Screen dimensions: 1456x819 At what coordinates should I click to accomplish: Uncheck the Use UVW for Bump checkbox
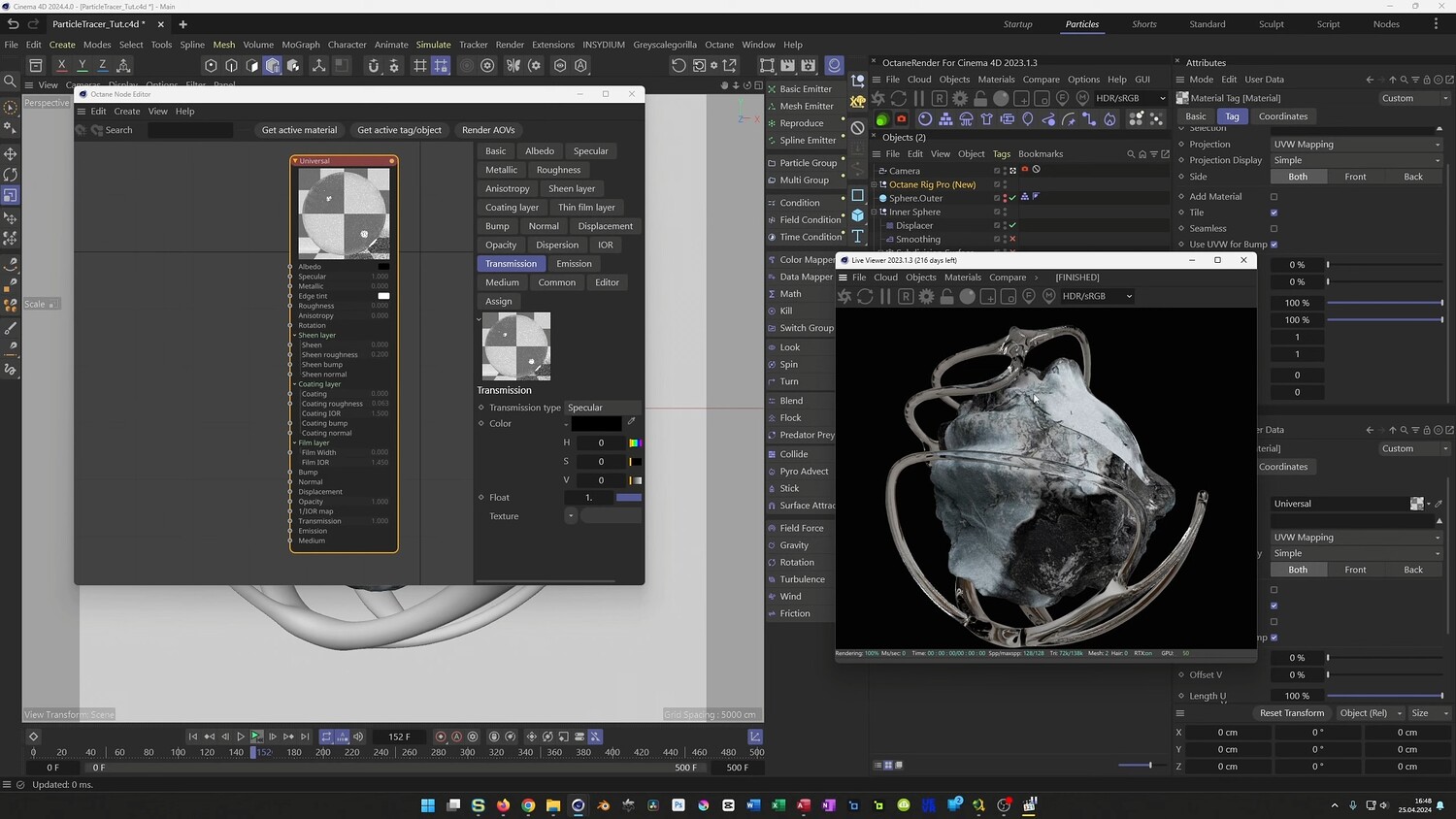pyautogui.click(x=1274, y=245)
